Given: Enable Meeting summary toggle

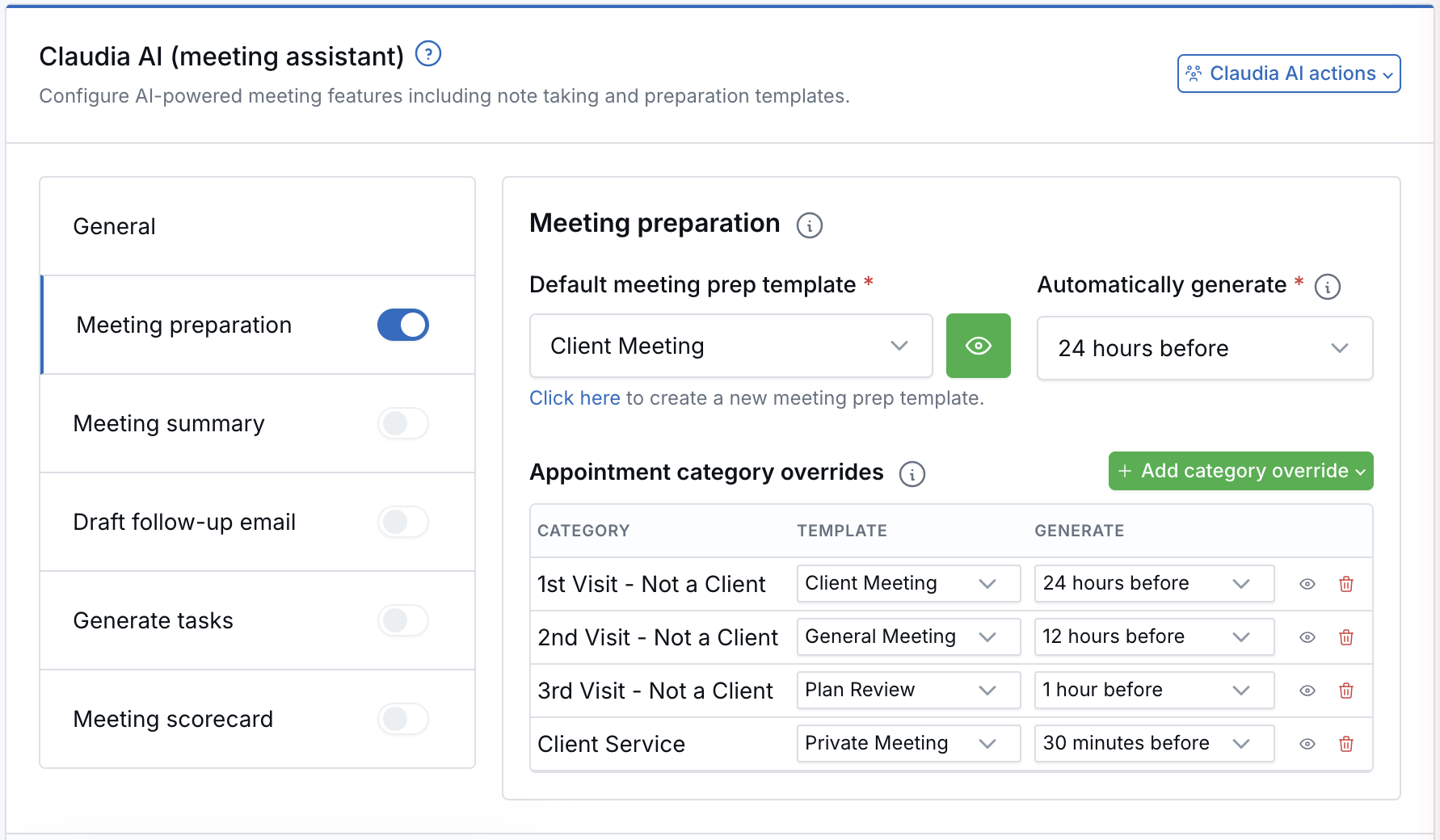Looking at the screenshot, I should pyautogui.click(x=403, y=423).
